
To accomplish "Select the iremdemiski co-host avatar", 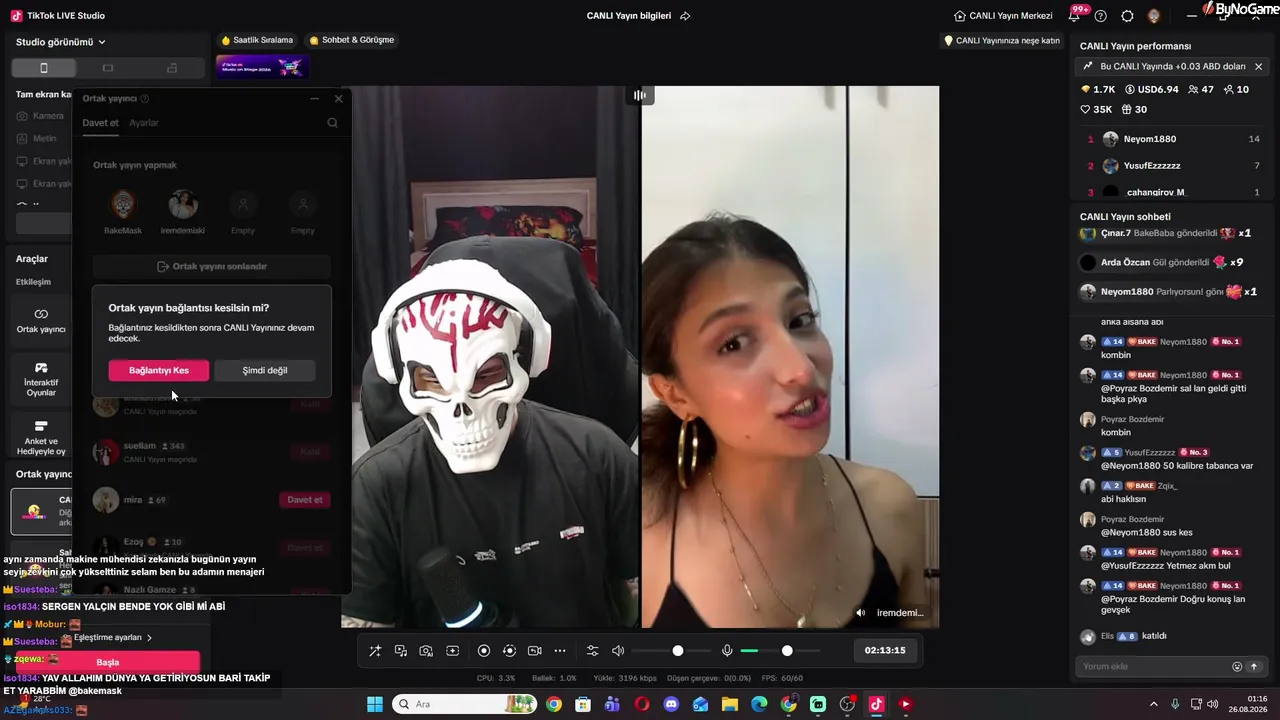I will coord(183,204).
